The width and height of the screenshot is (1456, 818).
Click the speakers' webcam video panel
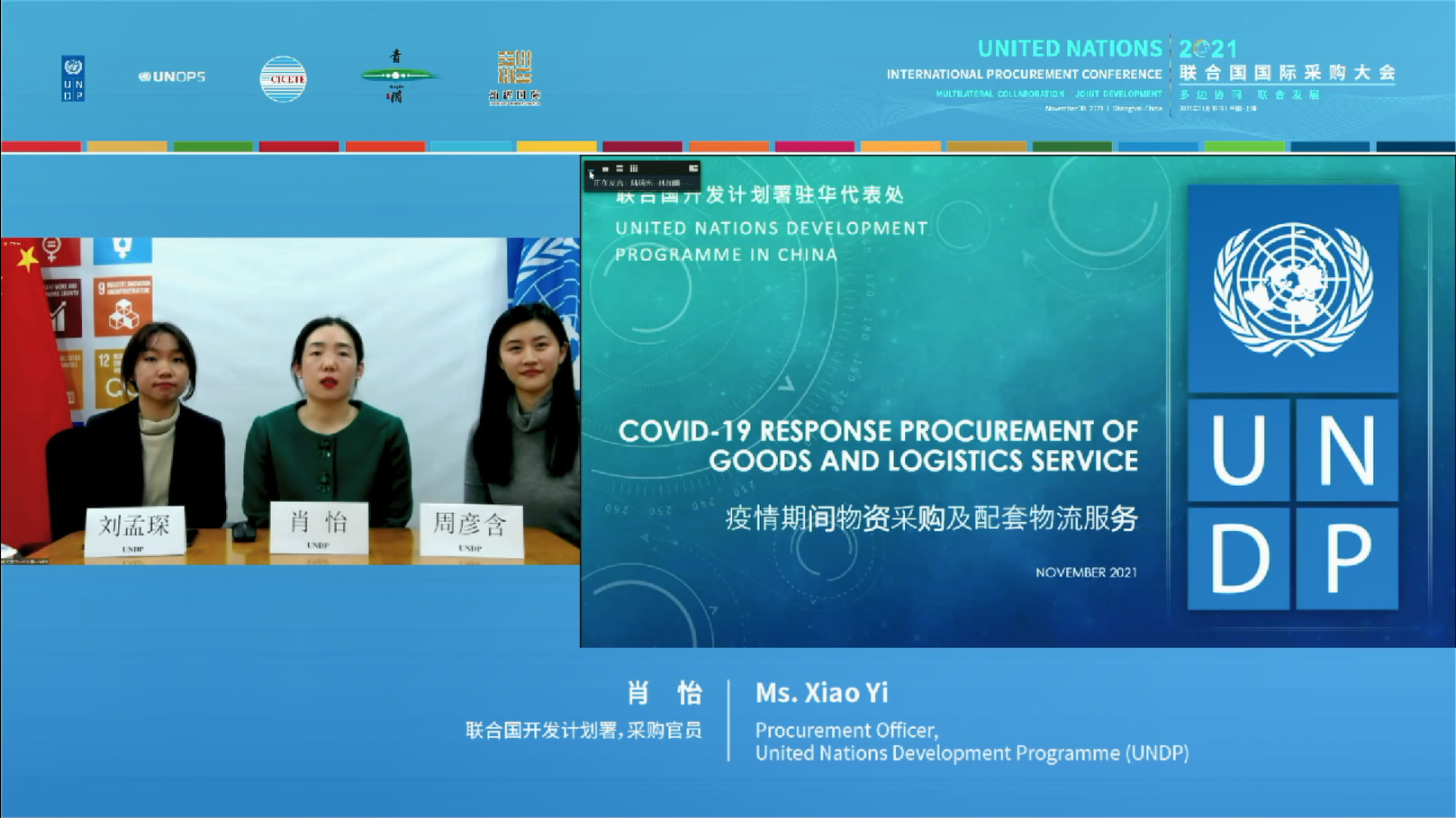[x=290, y=401]
